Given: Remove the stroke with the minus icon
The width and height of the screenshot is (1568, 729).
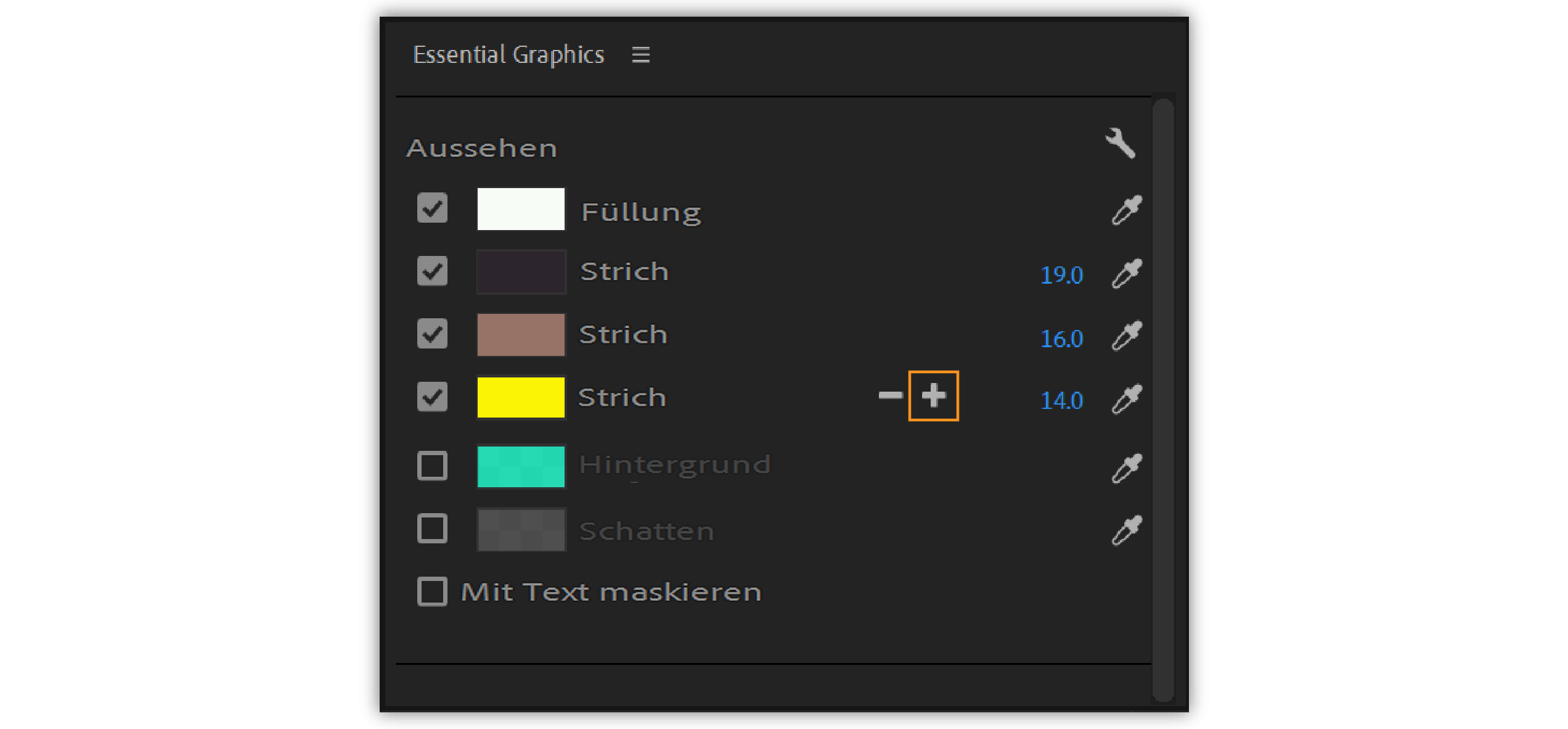Looking at the screenshot, I should click(890, 395).
